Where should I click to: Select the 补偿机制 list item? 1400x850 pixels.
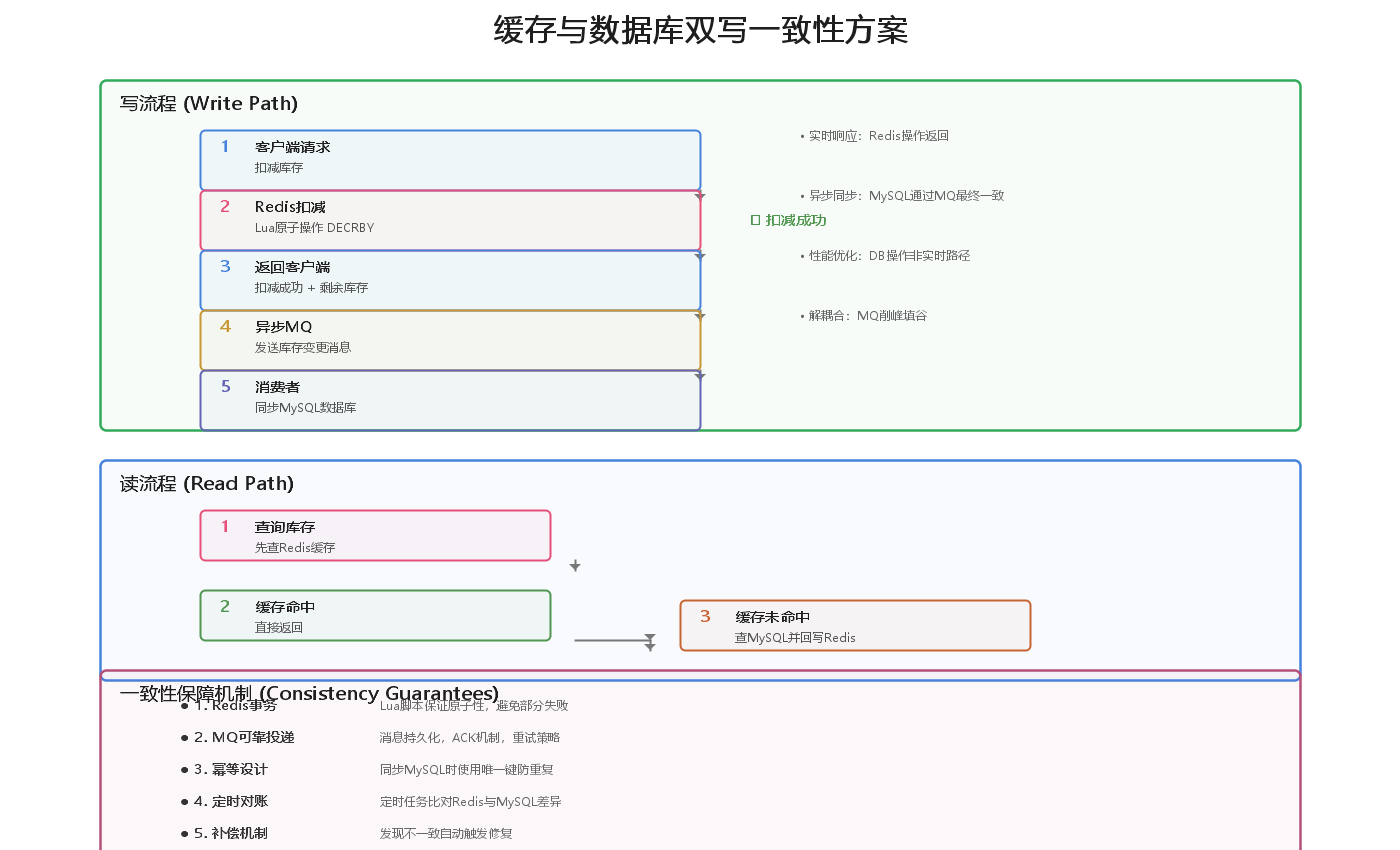click(x=231, y=834)
